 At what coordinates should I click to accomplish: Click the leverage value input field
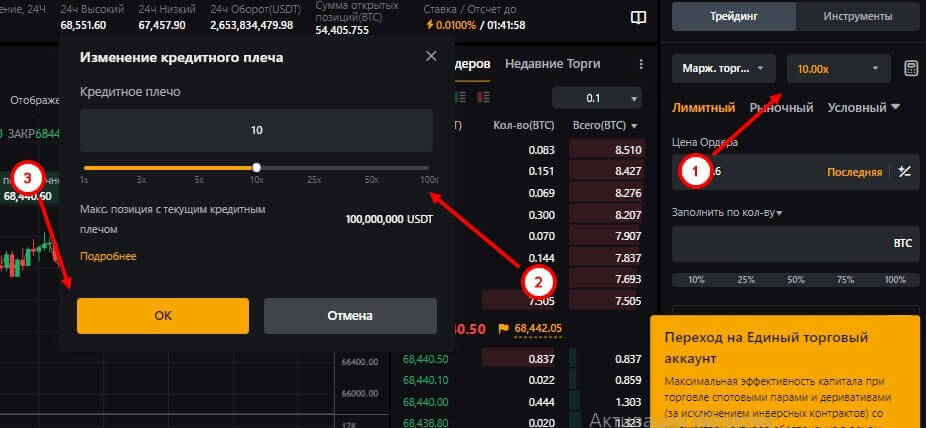coord(256,130)
